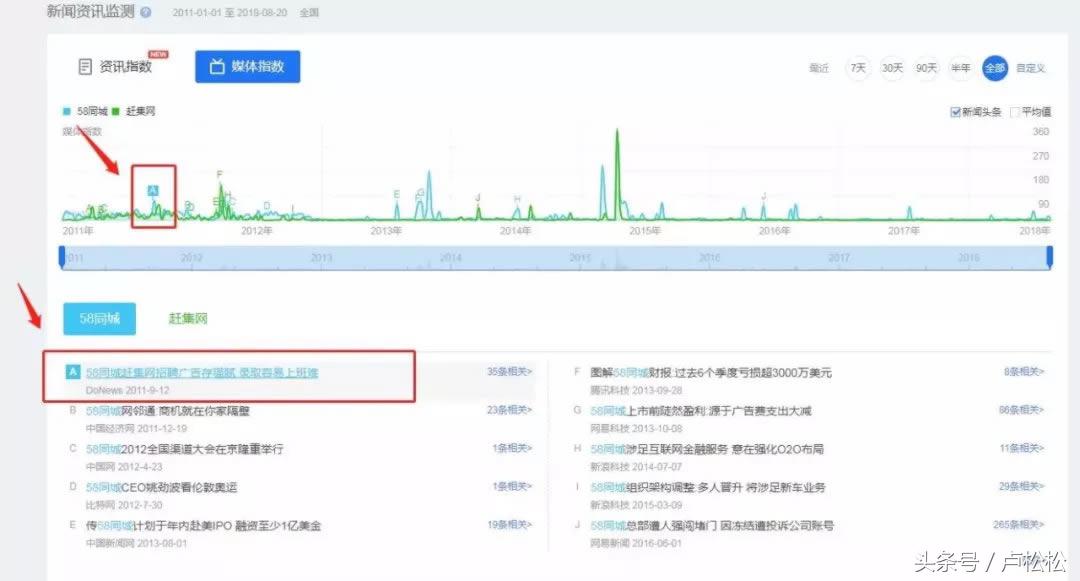Click the help icon beside 新闻资讯监测 title
This screenshot has width=1080, height=581.
coord(146,13)
